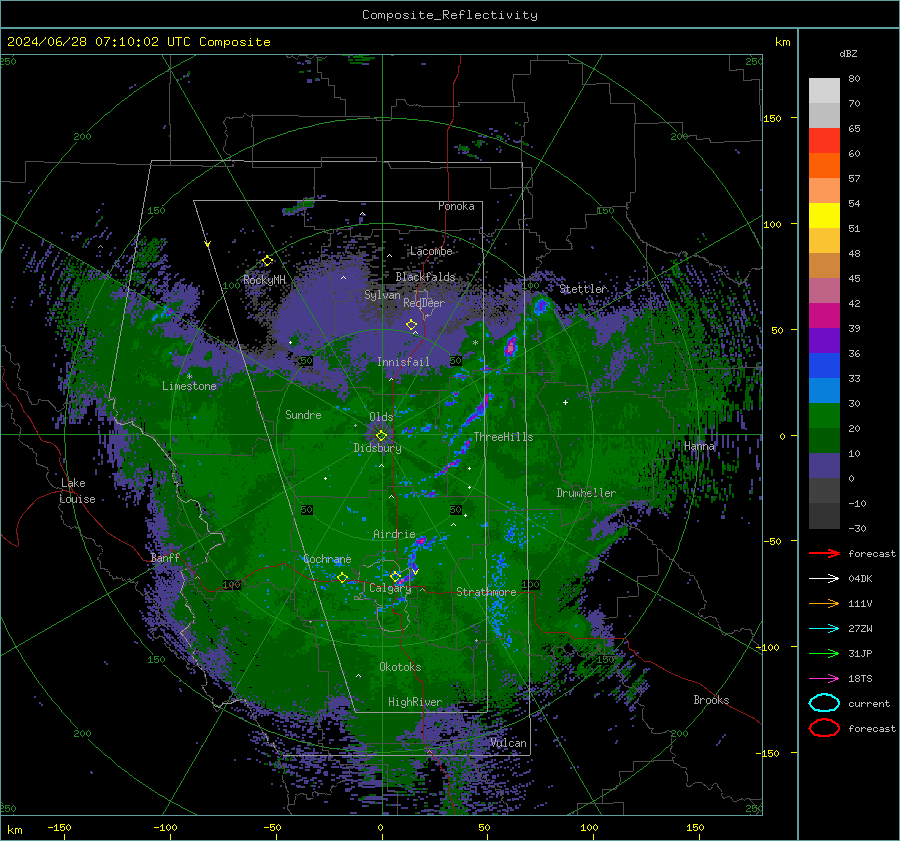This screenshot has width=900, height=841.
Task: Click the Calgary city label
Action: [390, 588]
